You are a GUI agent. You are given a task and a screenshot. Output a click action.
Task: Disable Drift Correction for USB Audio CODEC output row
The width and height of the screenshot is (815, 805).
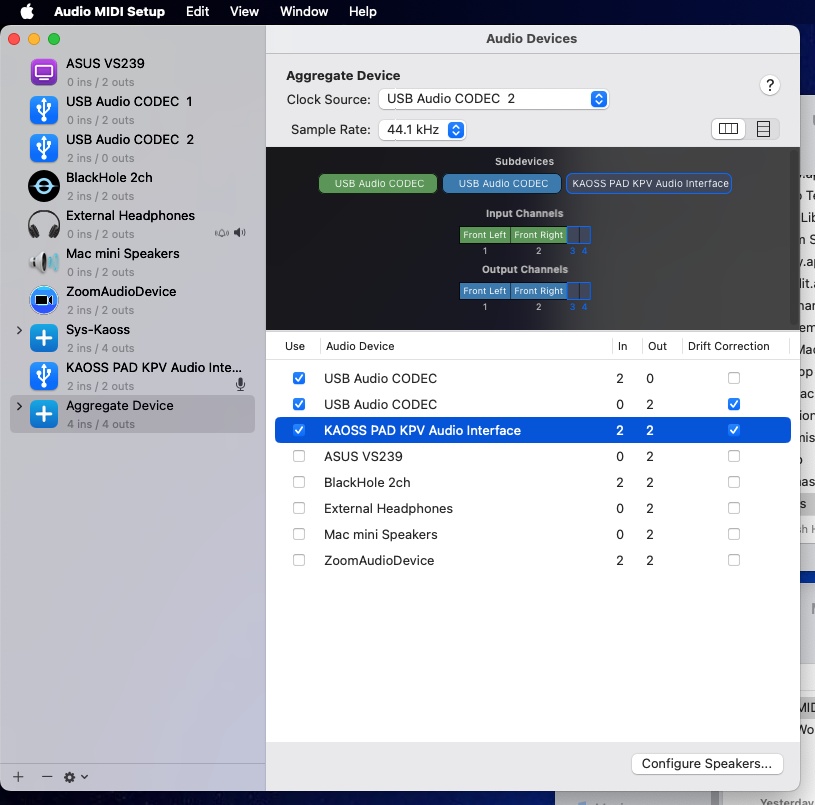pos(733,404)
